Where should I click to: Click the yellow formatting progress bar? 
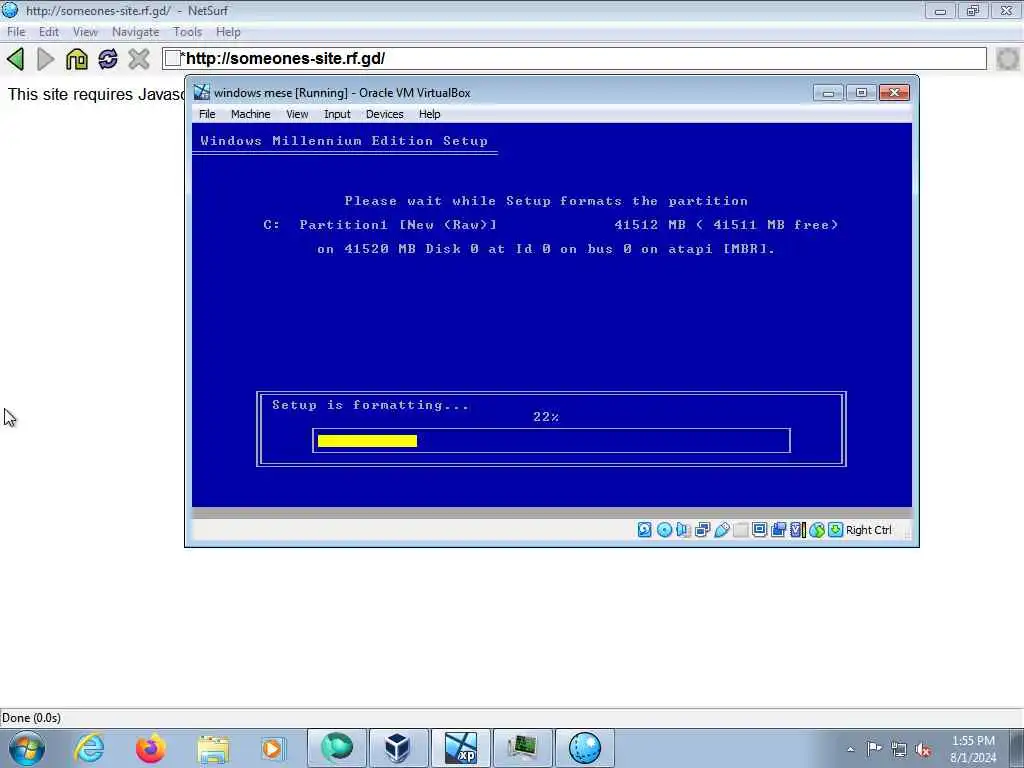pyautogui.click(x=367, y=441)
